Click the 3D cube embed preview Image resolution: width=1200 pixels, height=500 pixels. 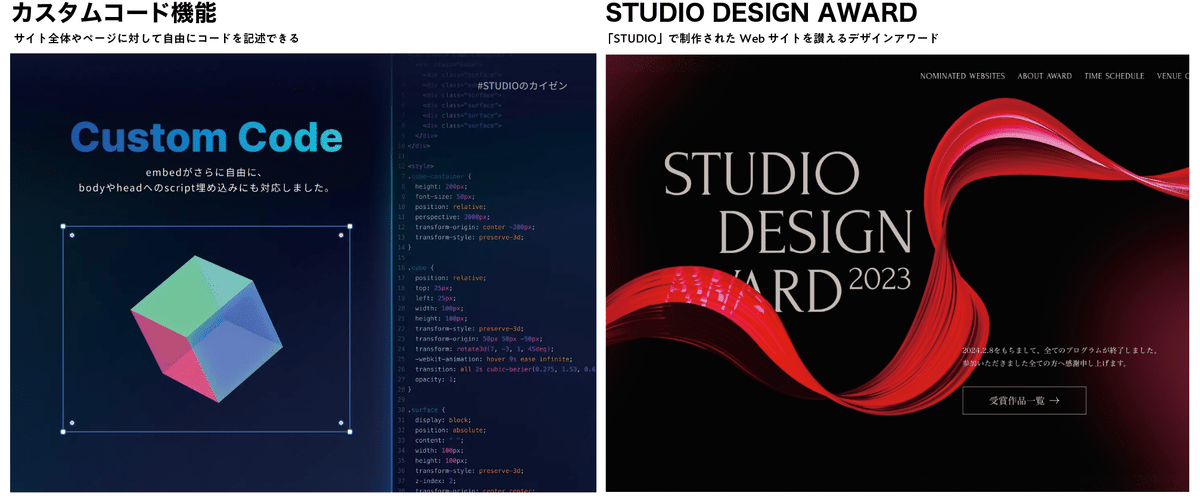click(206, 328)
